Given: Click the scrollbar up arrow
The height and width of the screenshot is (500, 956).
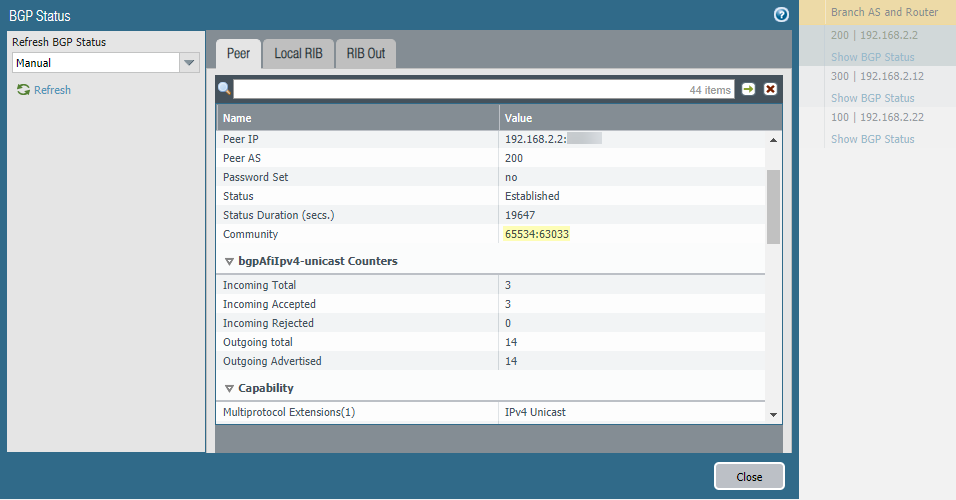Looking at the screenshot, I should (x=773, y=140).
